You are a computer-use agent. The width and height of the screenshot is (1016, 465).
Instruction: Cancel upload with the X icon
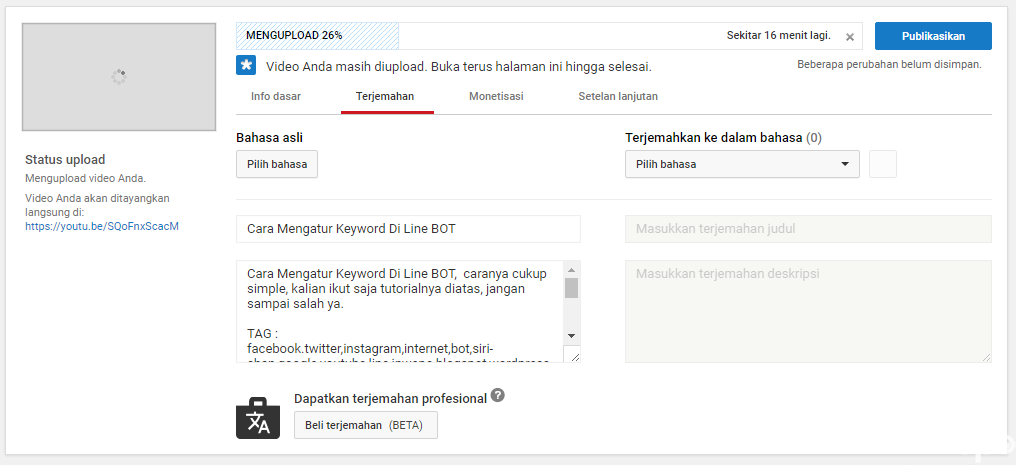coord(849,37)
